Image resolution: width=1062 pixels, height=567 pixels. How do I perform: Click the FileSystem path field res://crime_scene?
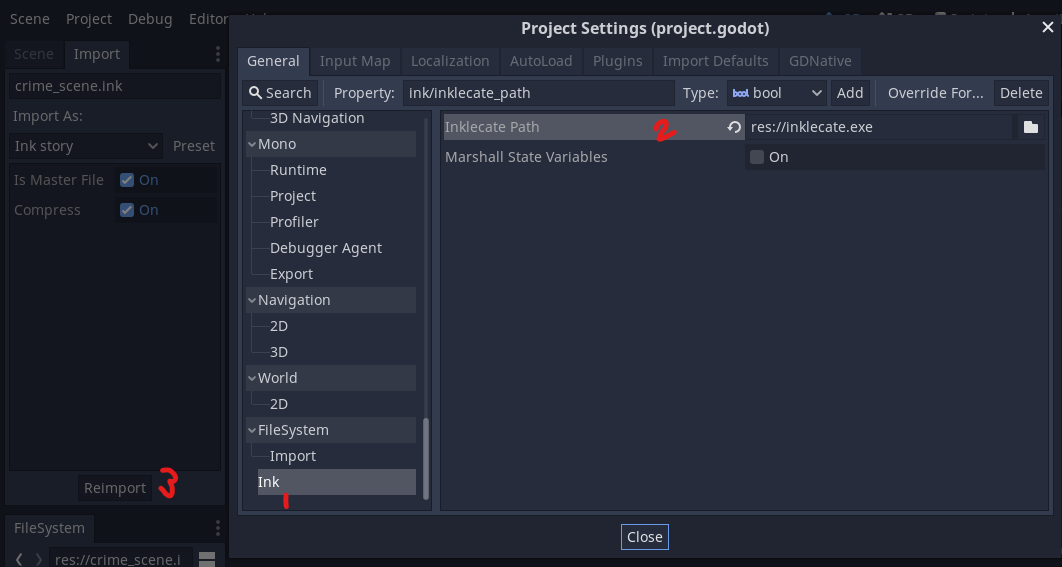[x=121, y=560]
